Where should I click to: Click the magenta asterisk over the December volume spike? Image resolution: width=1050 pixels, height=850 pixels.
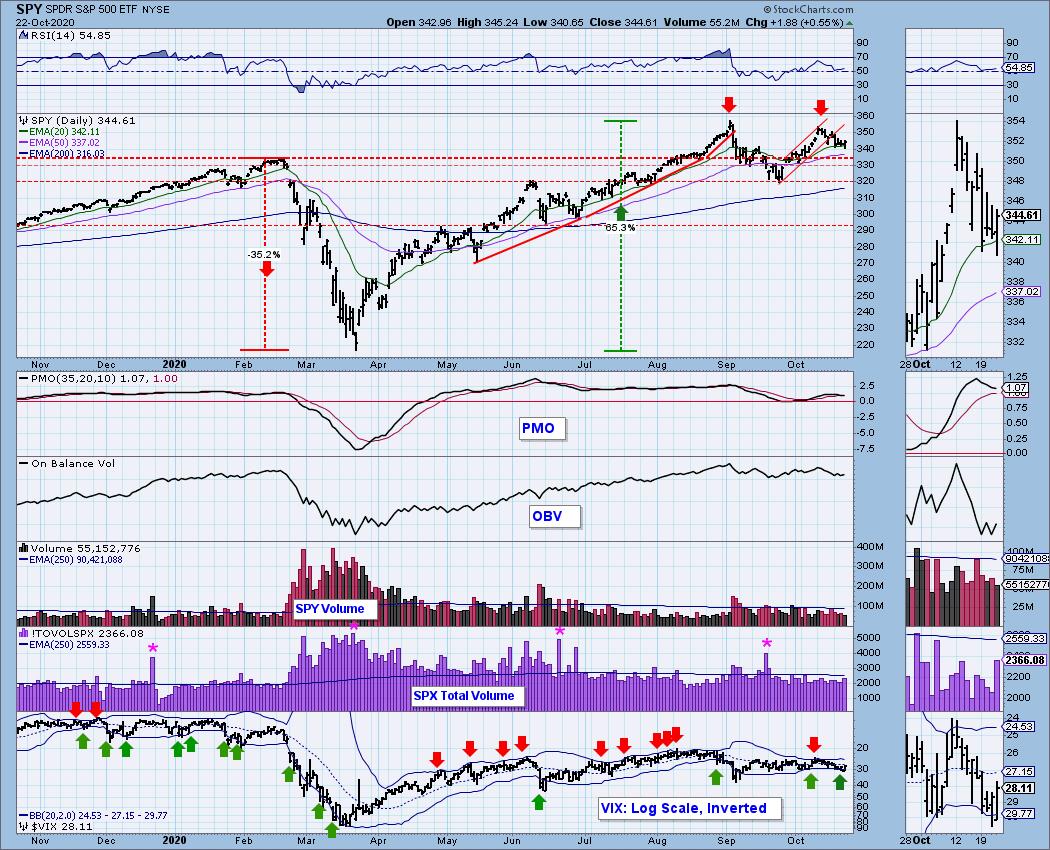[153, 648]
